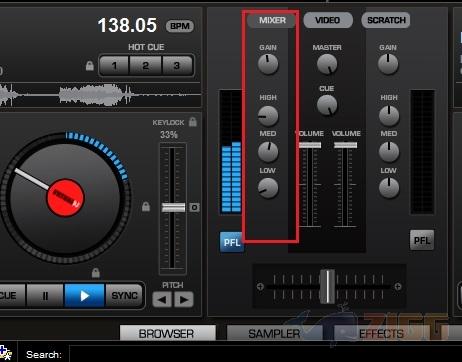The height and width of the screenshot is (362, 462).
Task: Click the right crossfader plus icon
Action: (398, 286)
